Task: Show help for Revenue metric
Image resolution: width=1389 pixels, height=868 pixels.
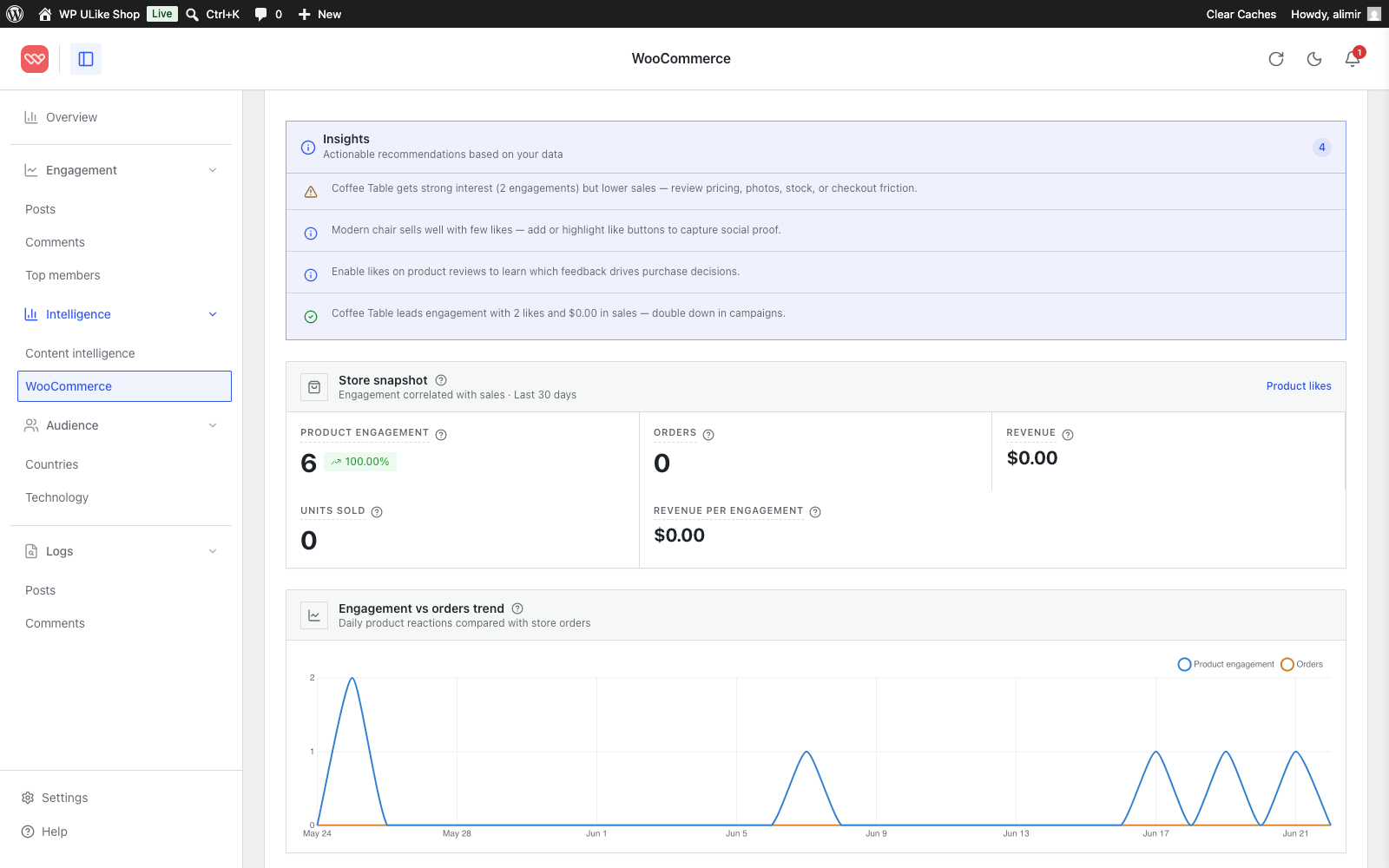Action: tap(1068, 435)
